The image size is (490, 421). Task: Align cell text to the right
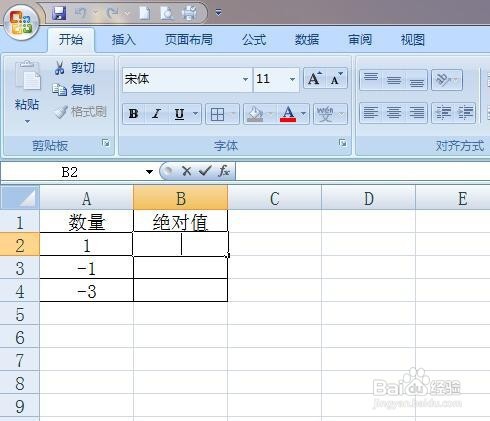point(416,113)
